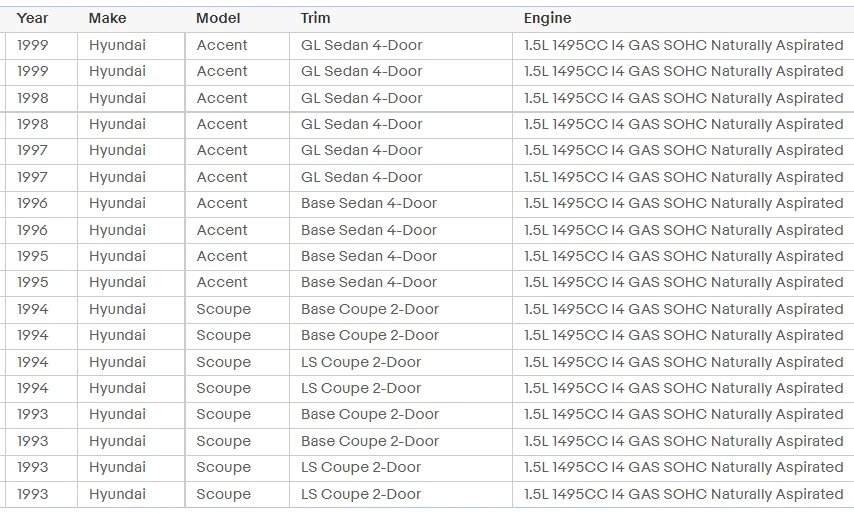This screenshot has width=854, height=513.
Task: Click the engine cell in the last 1993 row
Action: tap(683, 494)
